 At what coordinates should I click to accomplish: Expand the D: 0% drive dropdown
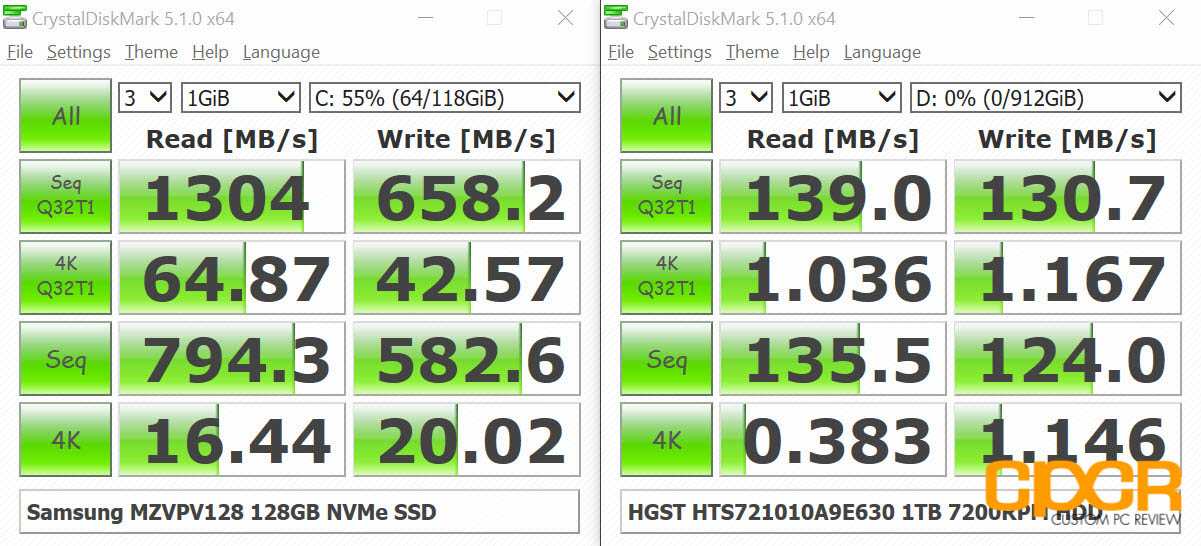[1045, 97]
